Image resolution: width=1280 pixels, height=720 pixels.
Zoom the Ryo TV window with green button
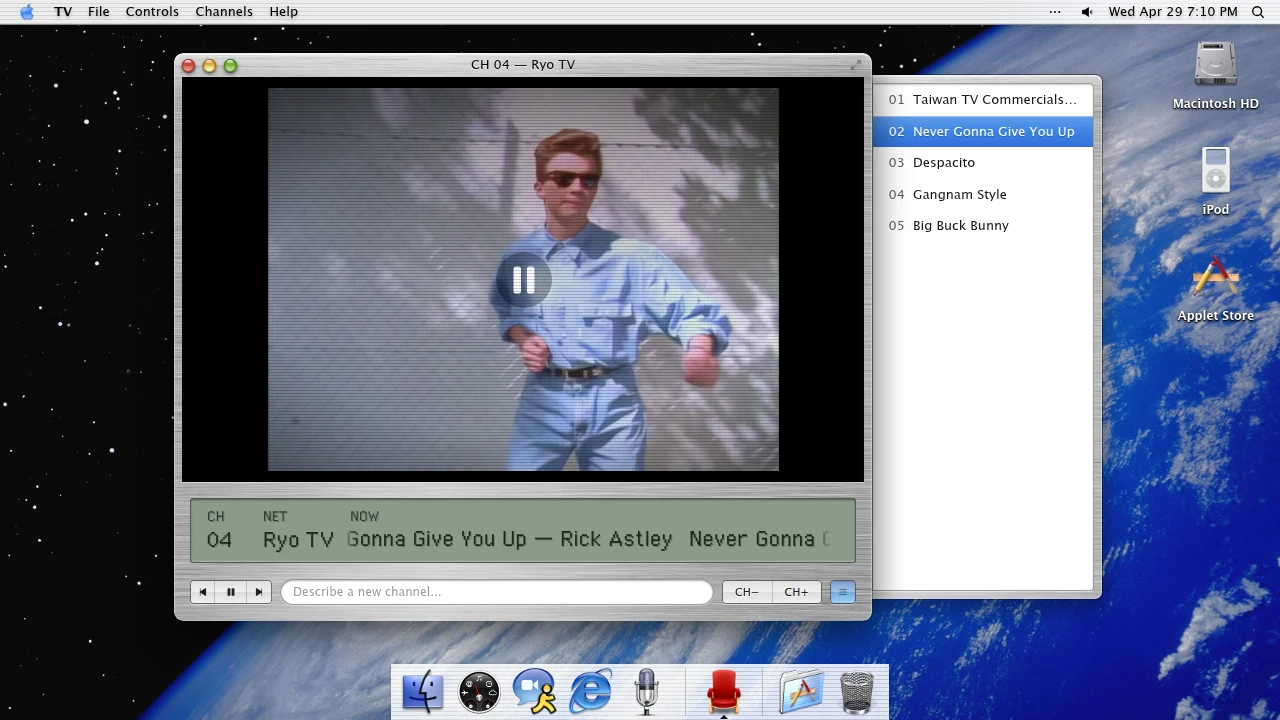(230, 66)
